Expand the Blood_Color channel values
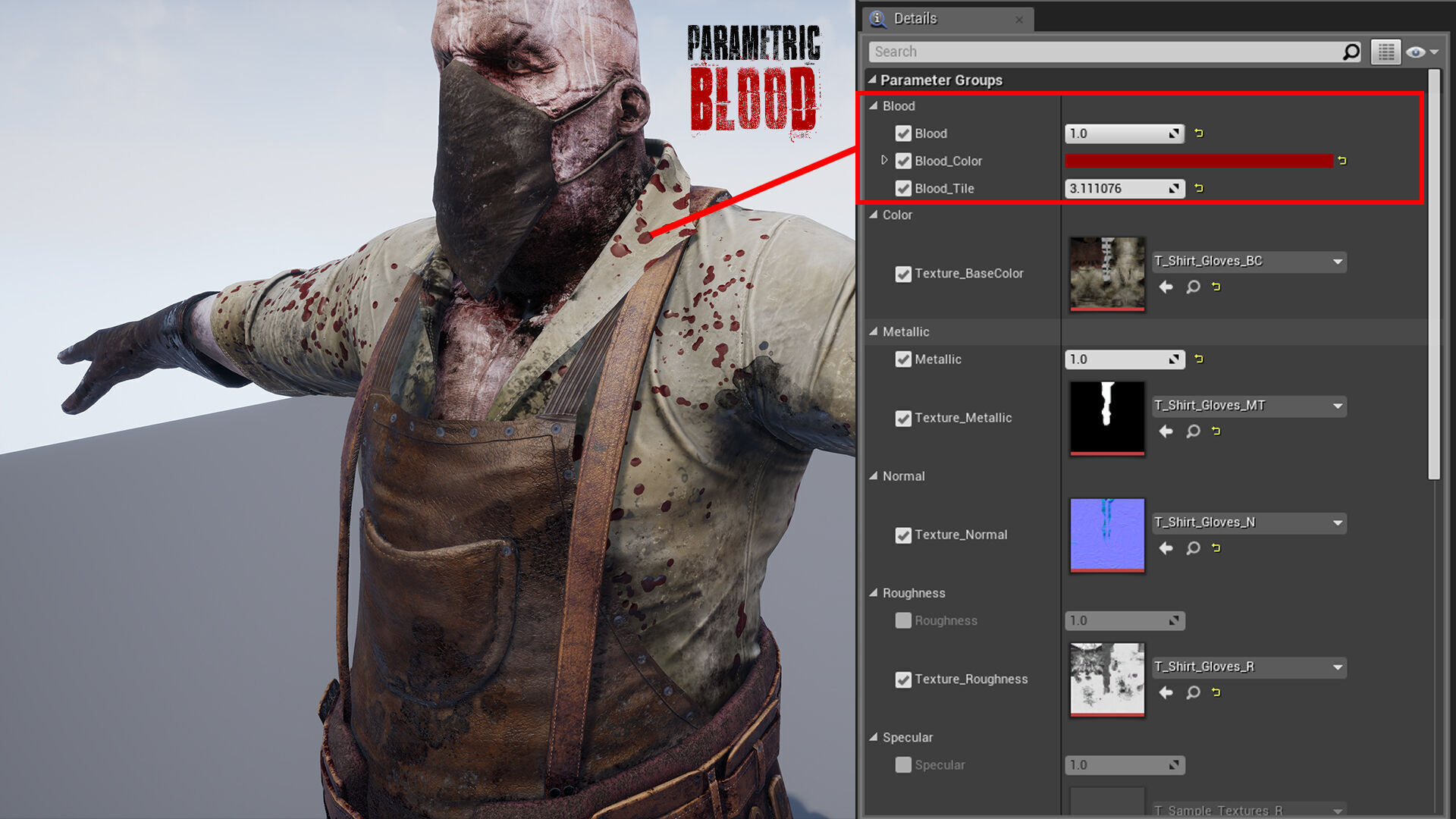 pyautogui.click(x=884, y=160)
